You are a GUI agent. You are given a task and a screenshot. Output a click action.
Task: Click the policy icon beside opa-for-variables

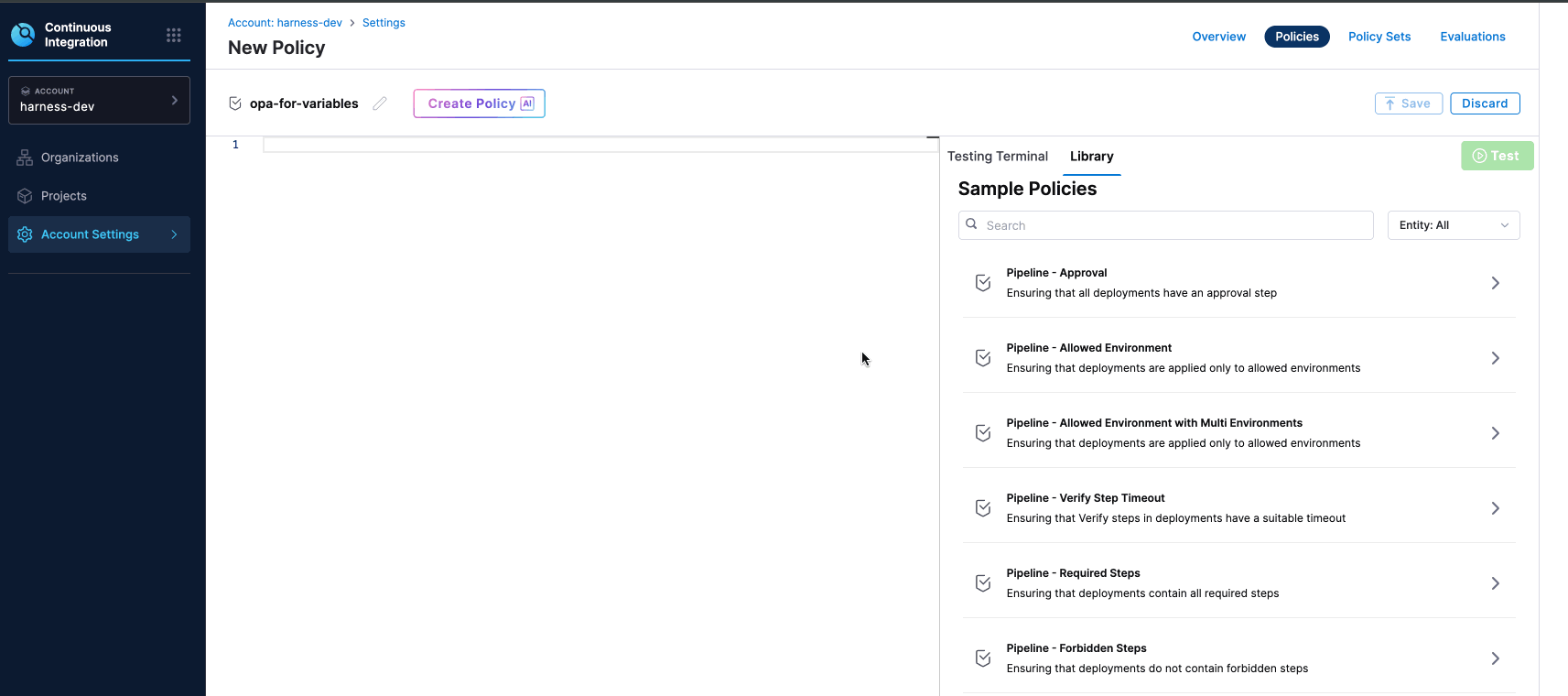click(x=235, y=103)
